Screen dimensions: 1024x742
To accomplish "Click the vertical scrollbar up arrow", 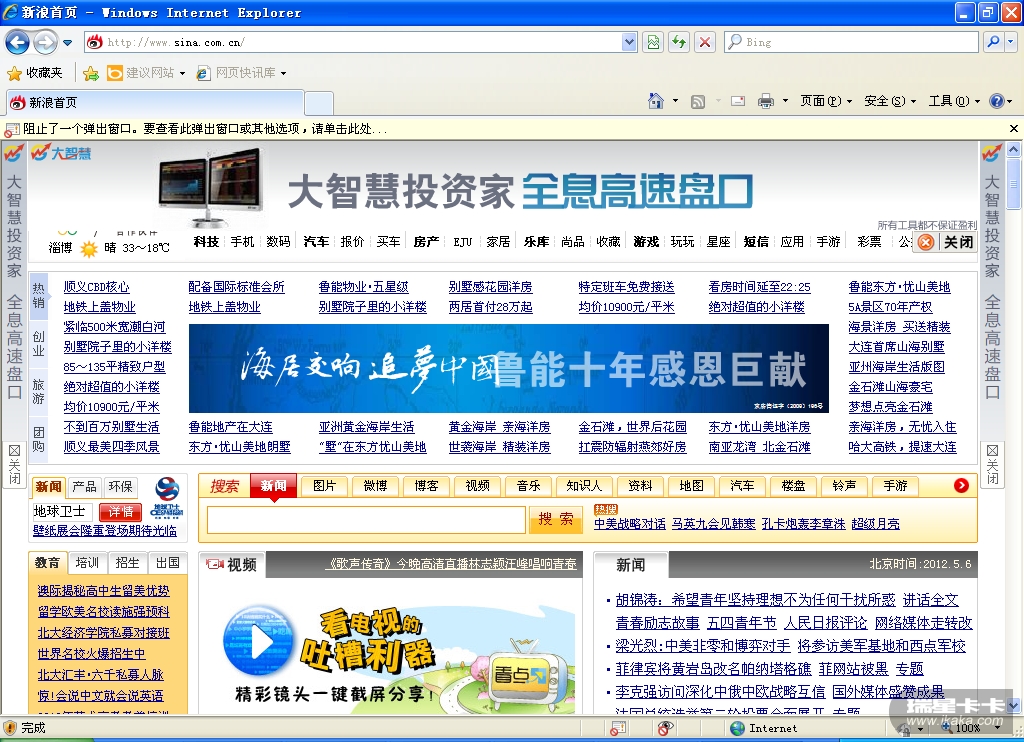I will coord(1013,150).
